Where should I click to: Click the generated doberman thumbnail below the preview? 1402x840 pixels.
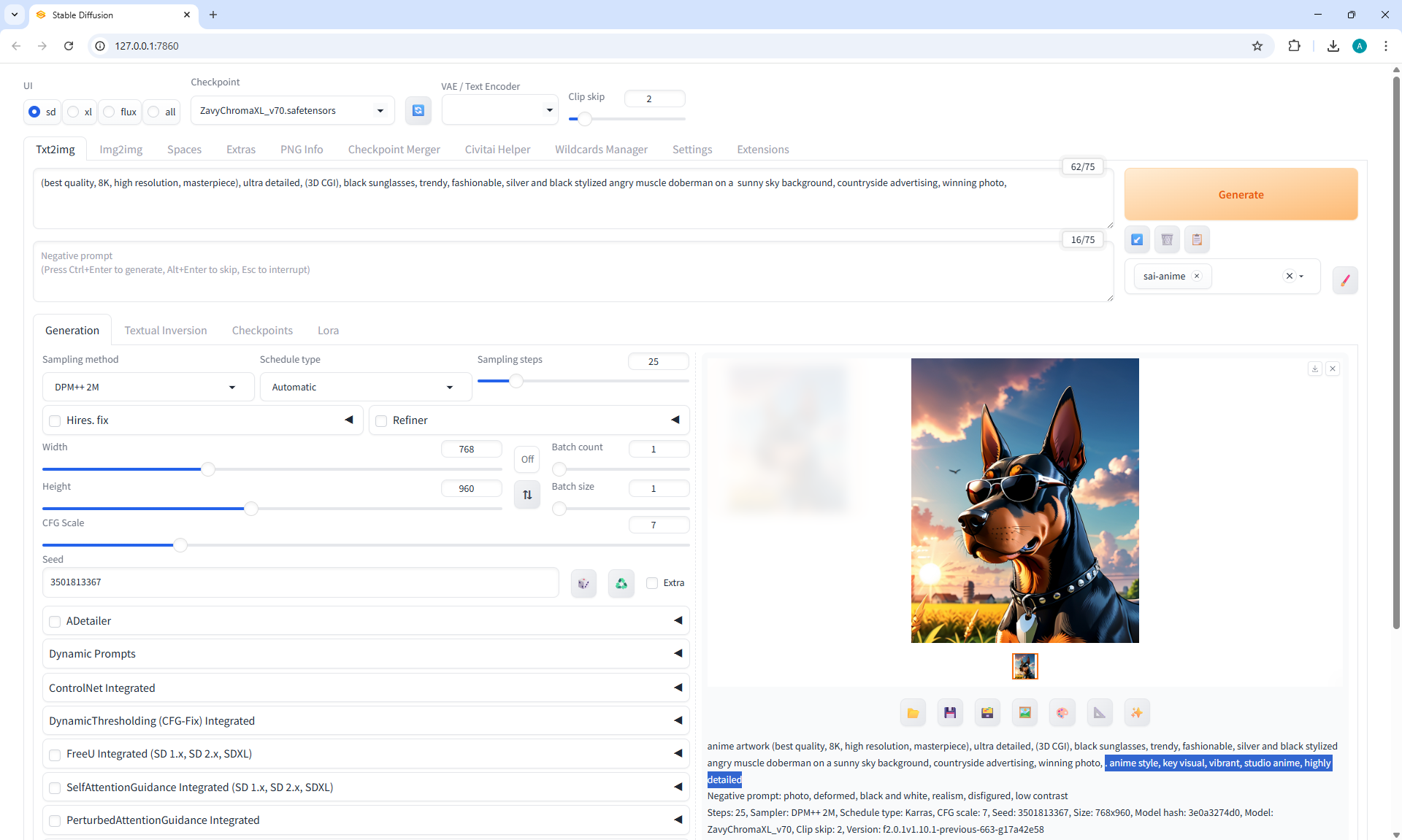tap(1024, 666)
